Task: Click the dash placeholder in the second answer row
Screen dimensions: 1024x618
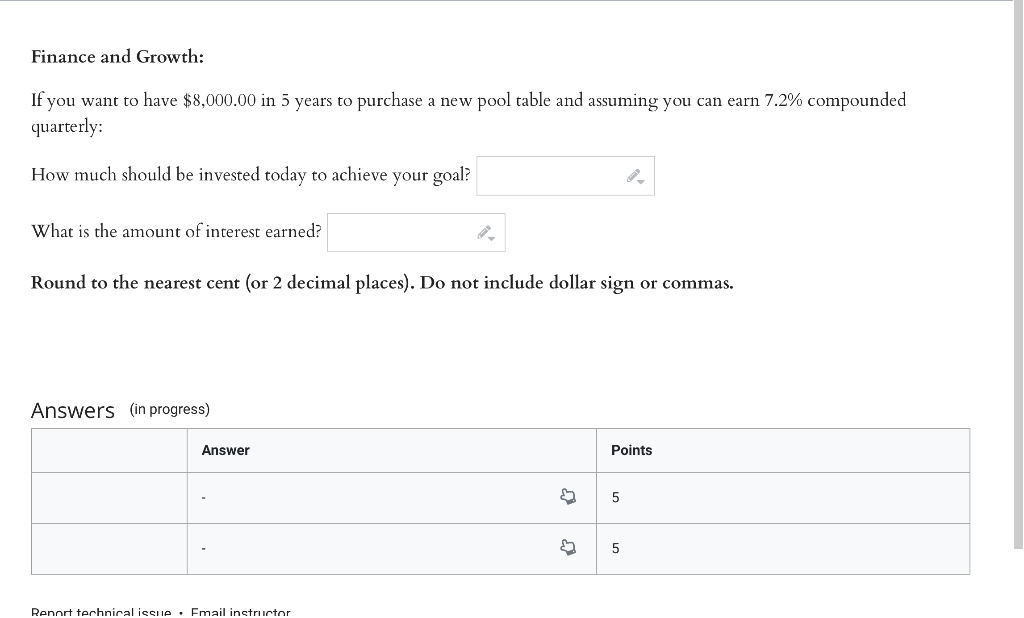Action: (x=204, y=549)
